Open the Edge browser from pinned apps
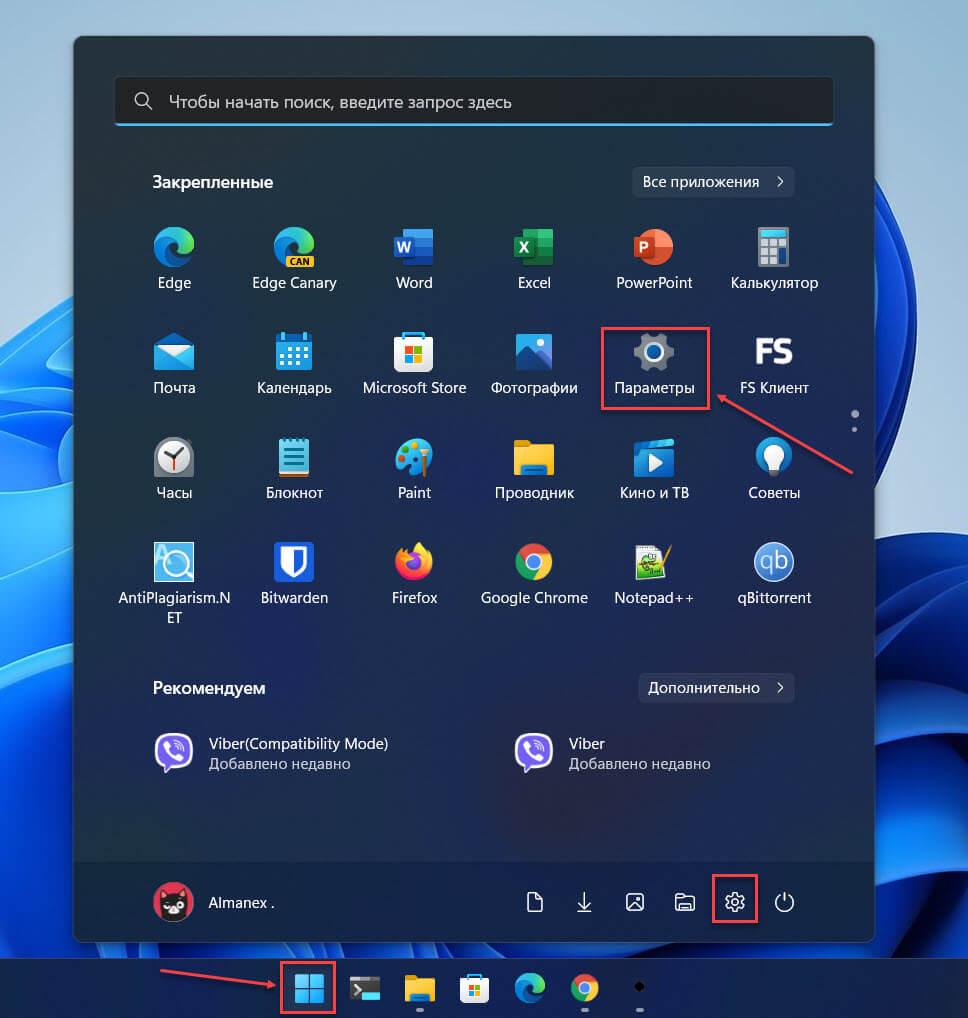The width and height of the screenshot is (968, 1018). (x=174, y=258)
